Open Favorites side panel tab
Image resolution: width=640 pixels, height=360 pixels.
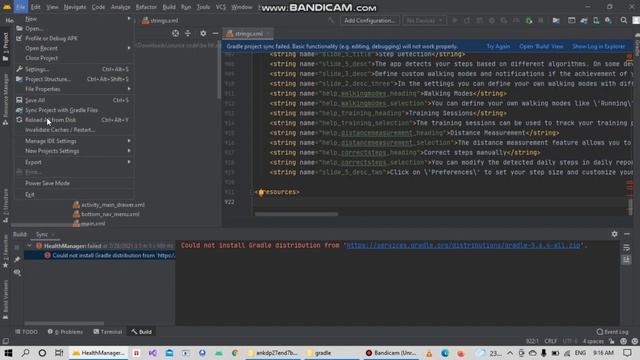click(5, 251)
